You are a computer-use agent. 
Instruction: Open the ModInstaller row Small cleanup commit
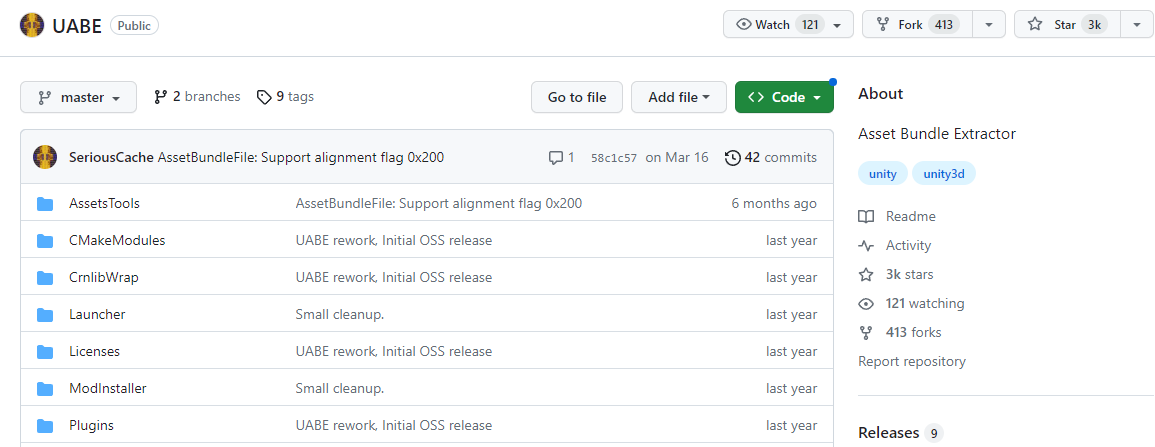click(340, 388)
